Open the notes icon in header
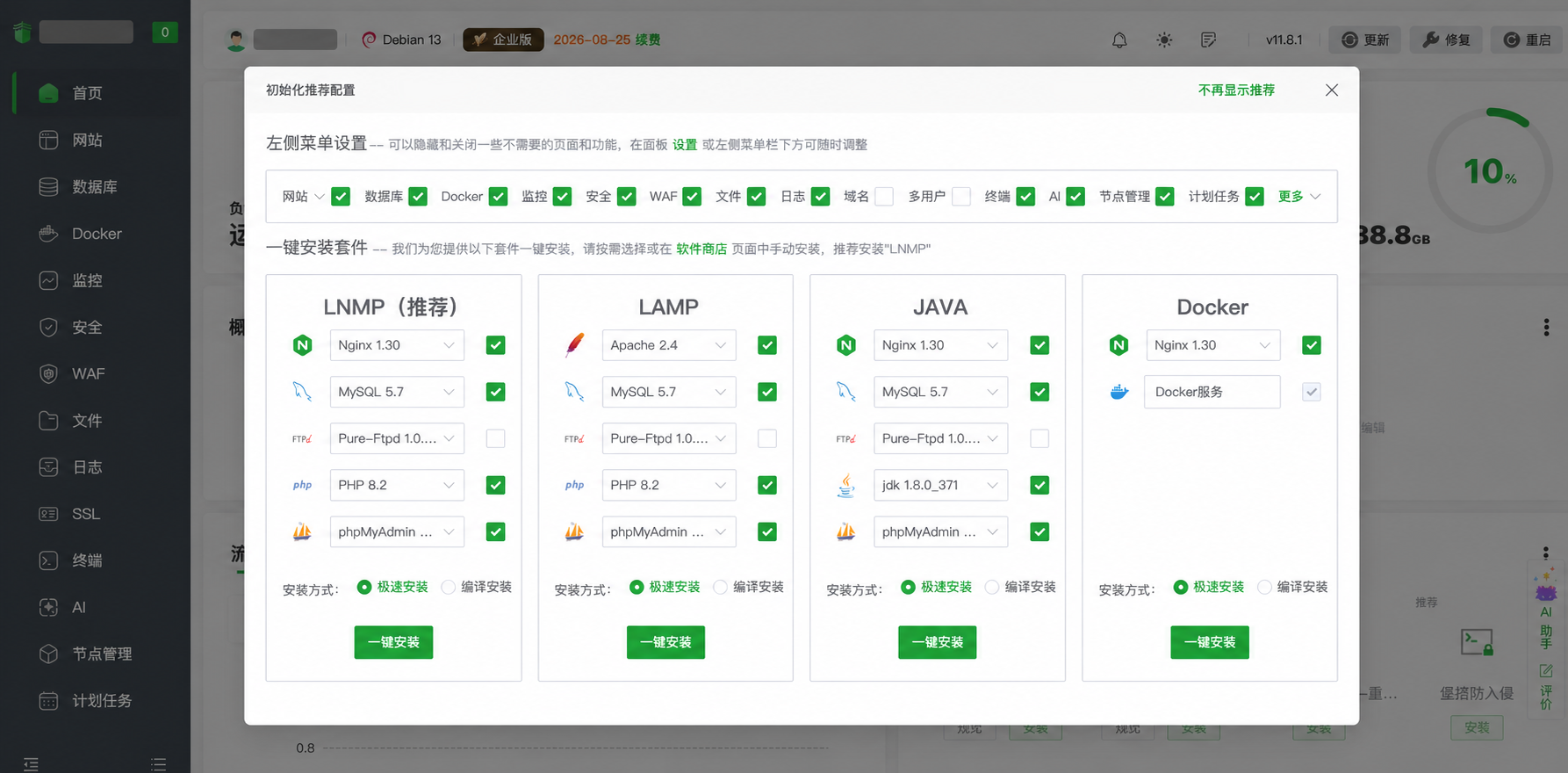This screenshot has width=1568, height=773. pos(1209,40)
